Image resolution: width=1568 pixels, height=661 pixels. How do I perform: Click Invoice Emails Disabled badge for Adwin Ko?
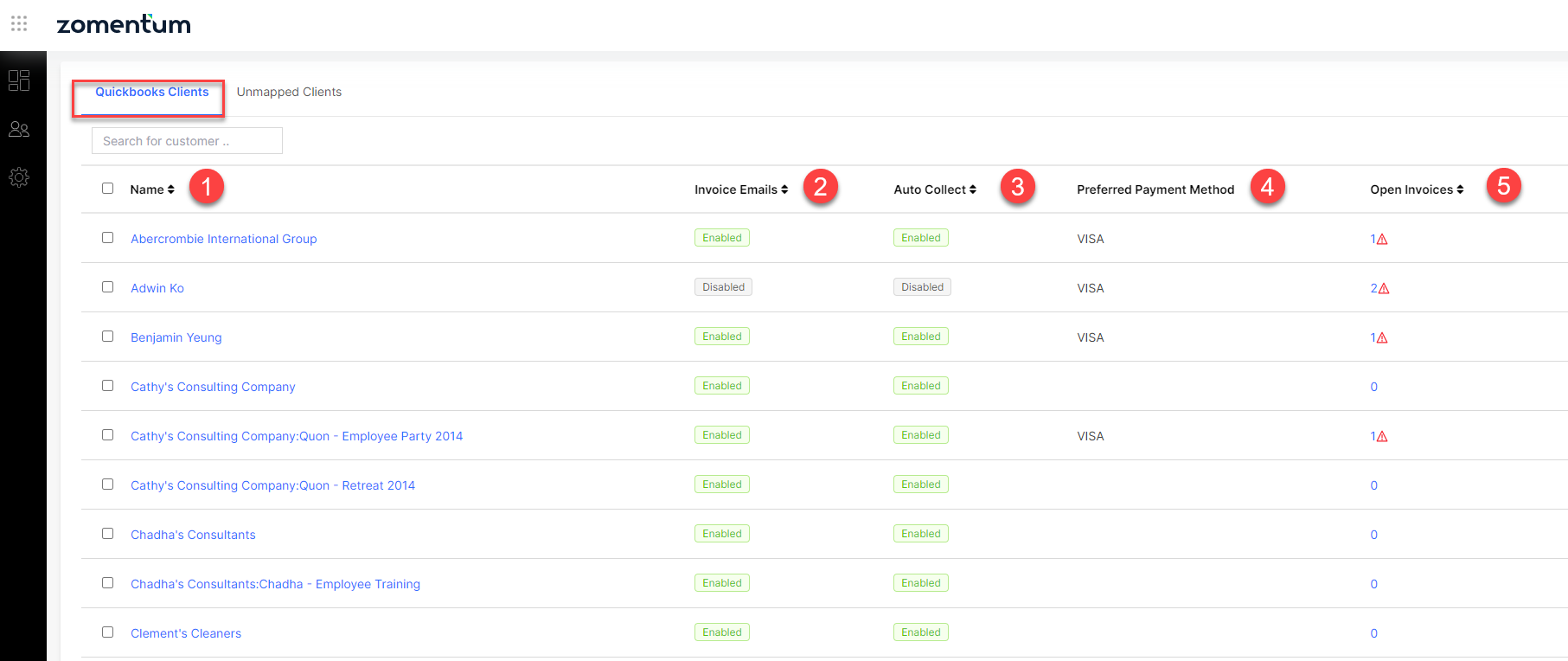tap(723, 287)
